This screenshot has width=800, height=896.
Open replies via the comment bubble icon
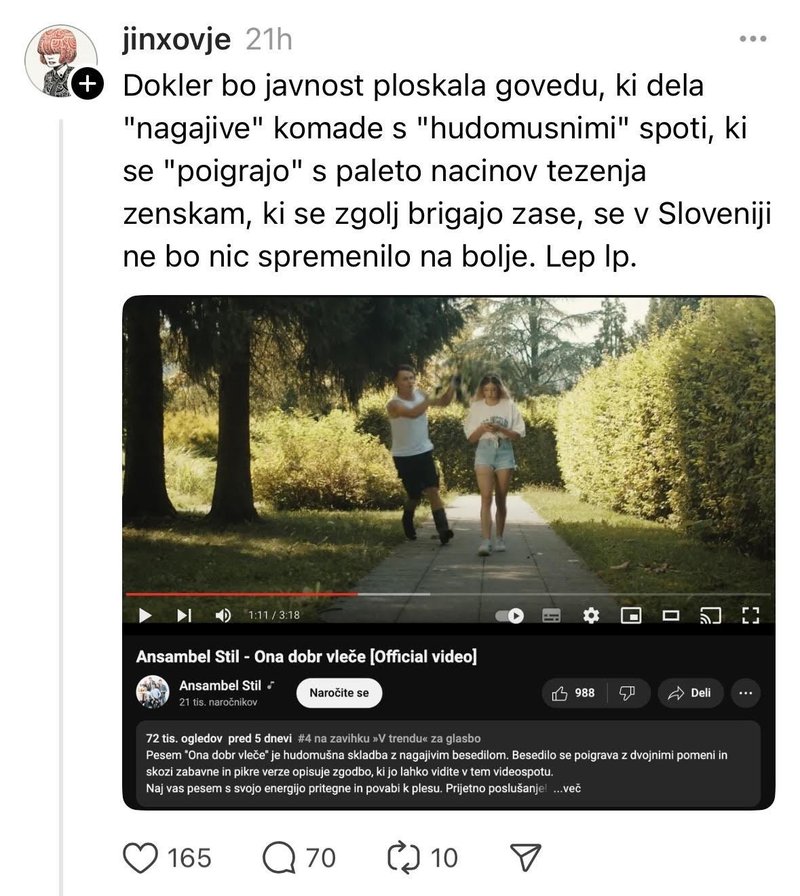point(279,857)
